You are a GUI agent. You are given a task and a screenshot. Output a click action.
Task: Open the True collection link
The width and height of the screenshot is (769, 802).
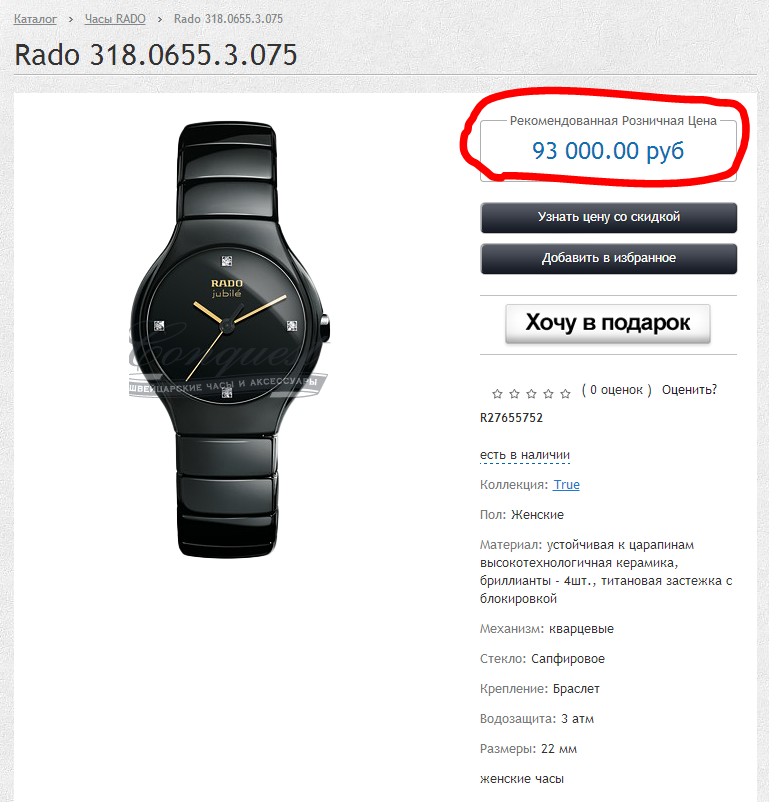click(566, 484)
